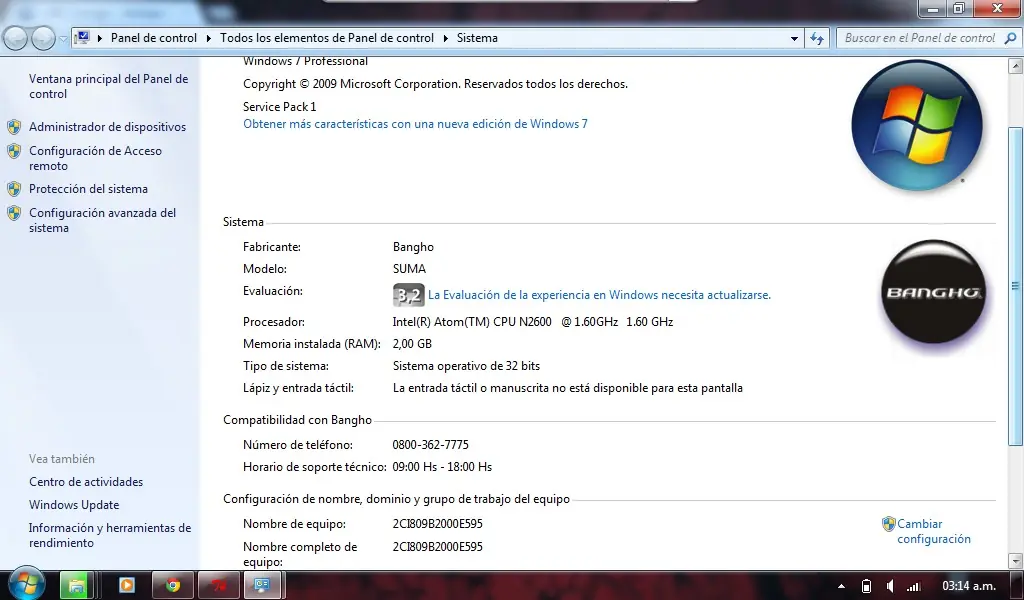Expand arrow after Panel de control breadcrumb
Viewport: 1024px width, 600px height.
208,39
